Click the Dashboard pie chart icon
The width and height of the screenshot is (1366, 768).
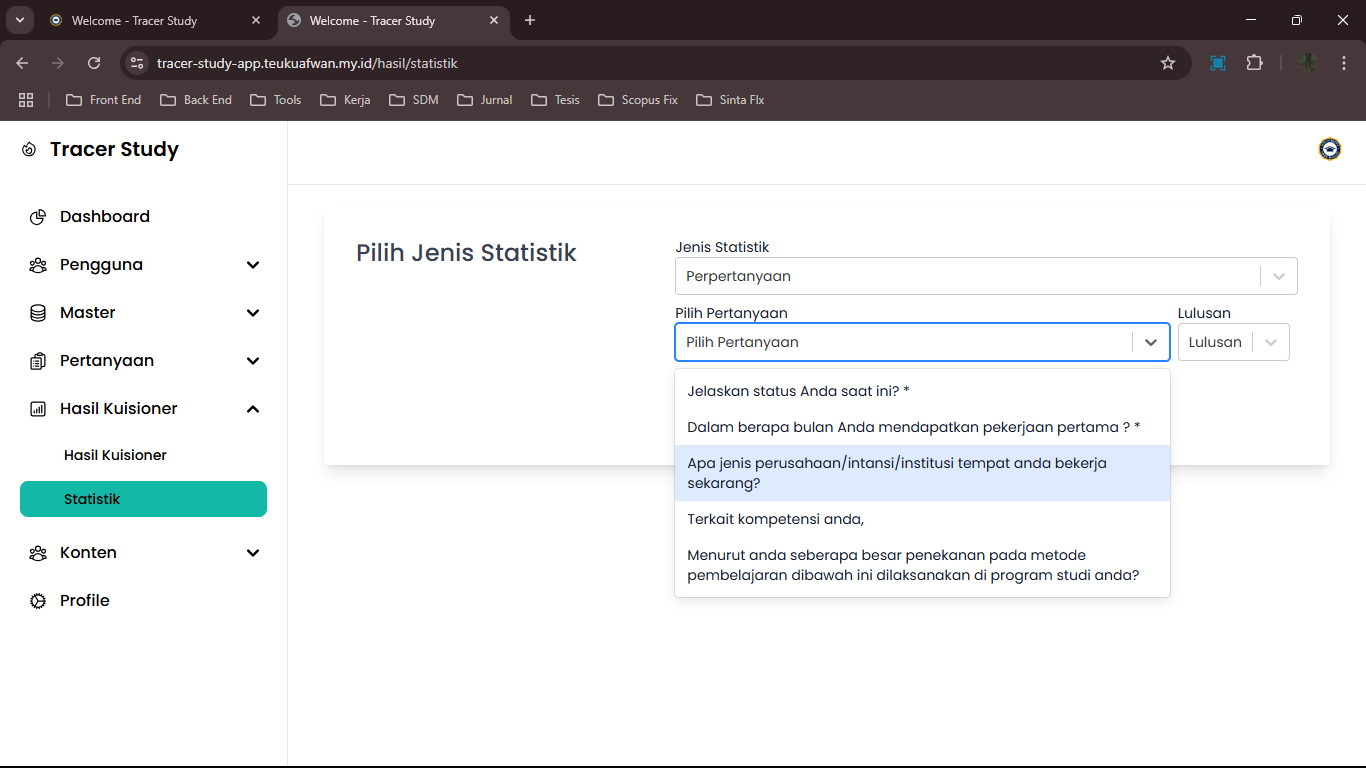click(x=38, y=217)
